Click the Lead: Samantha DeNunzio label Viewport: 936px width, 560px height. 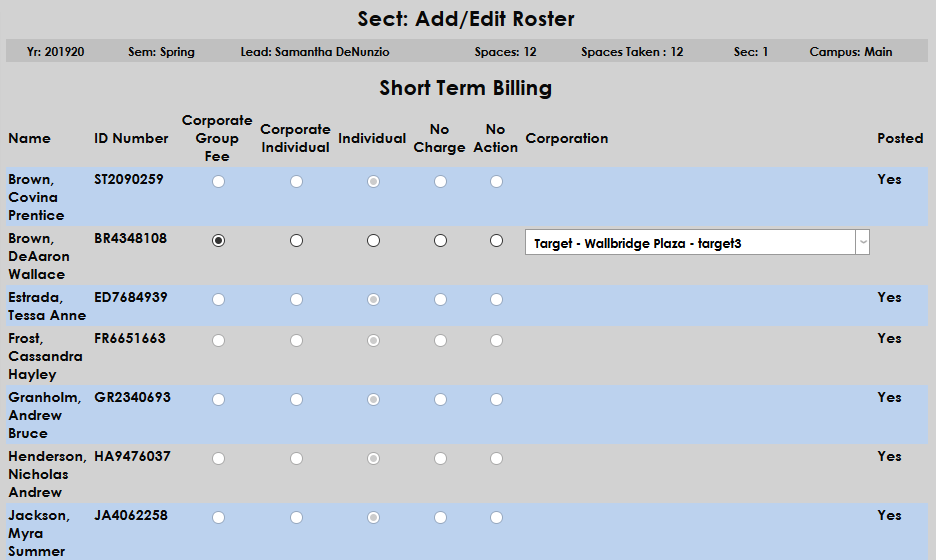point(315,52)
